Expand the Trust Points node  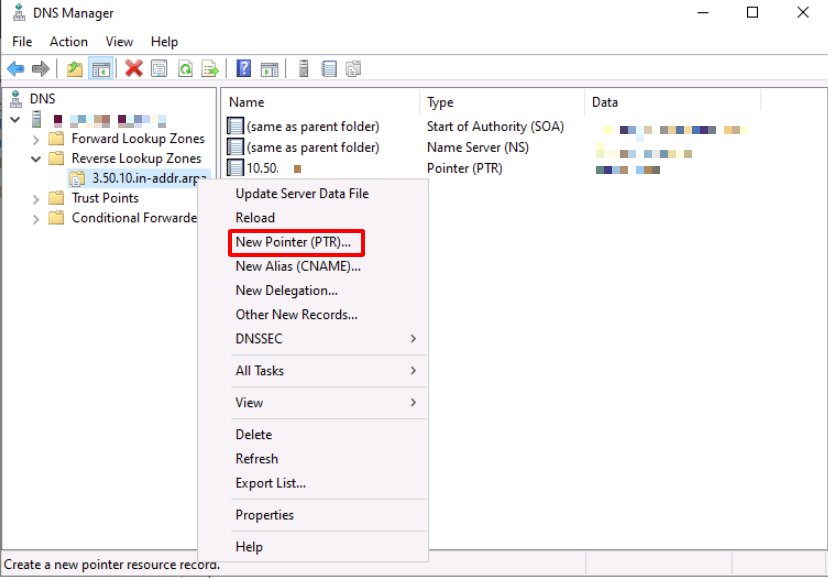click(37, 198)
